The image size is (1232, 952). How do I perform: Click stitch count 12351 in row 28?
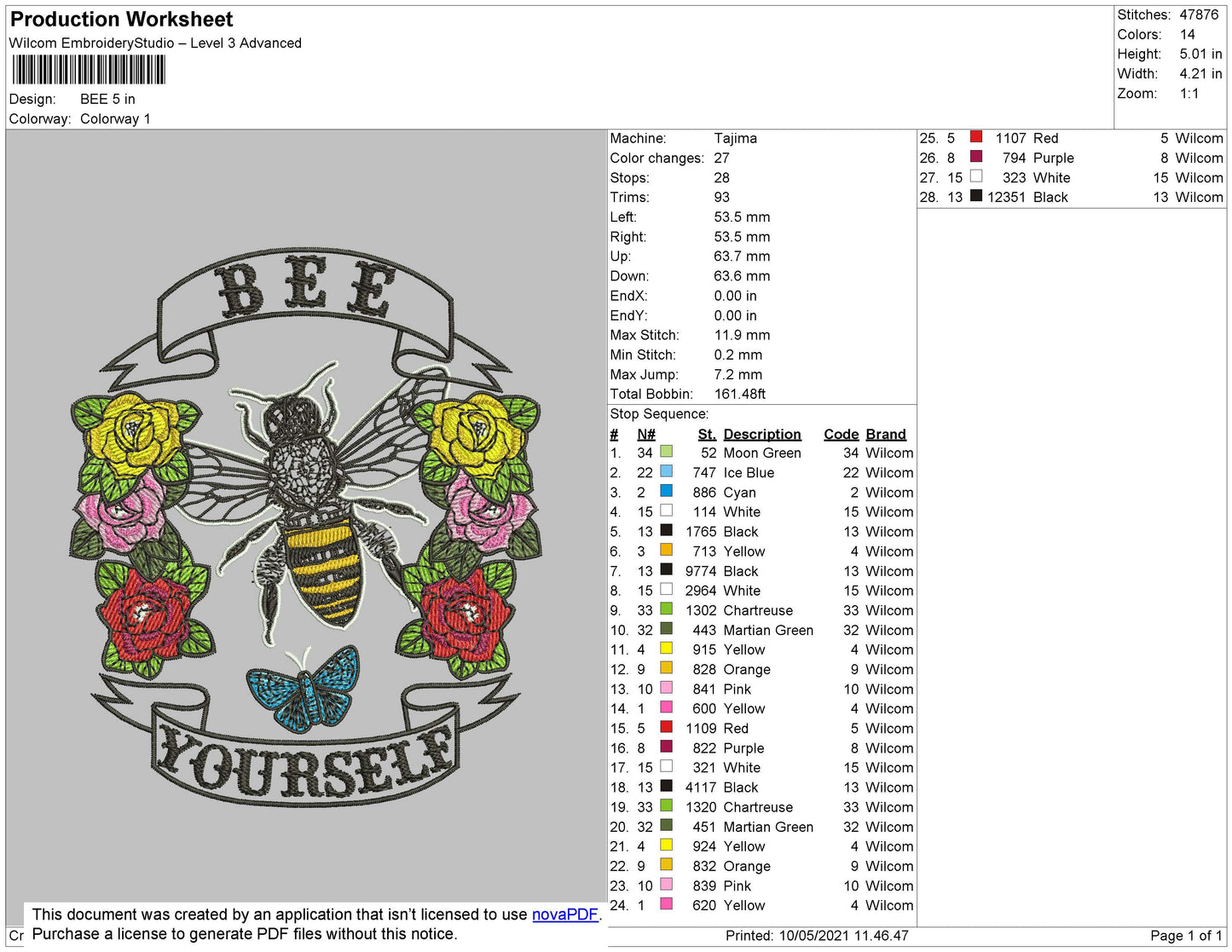coord(1006,197)
